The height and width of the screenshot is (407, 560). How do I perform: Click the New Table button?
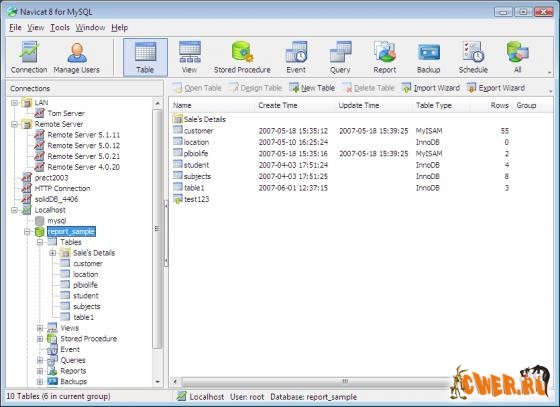(312, 88)
